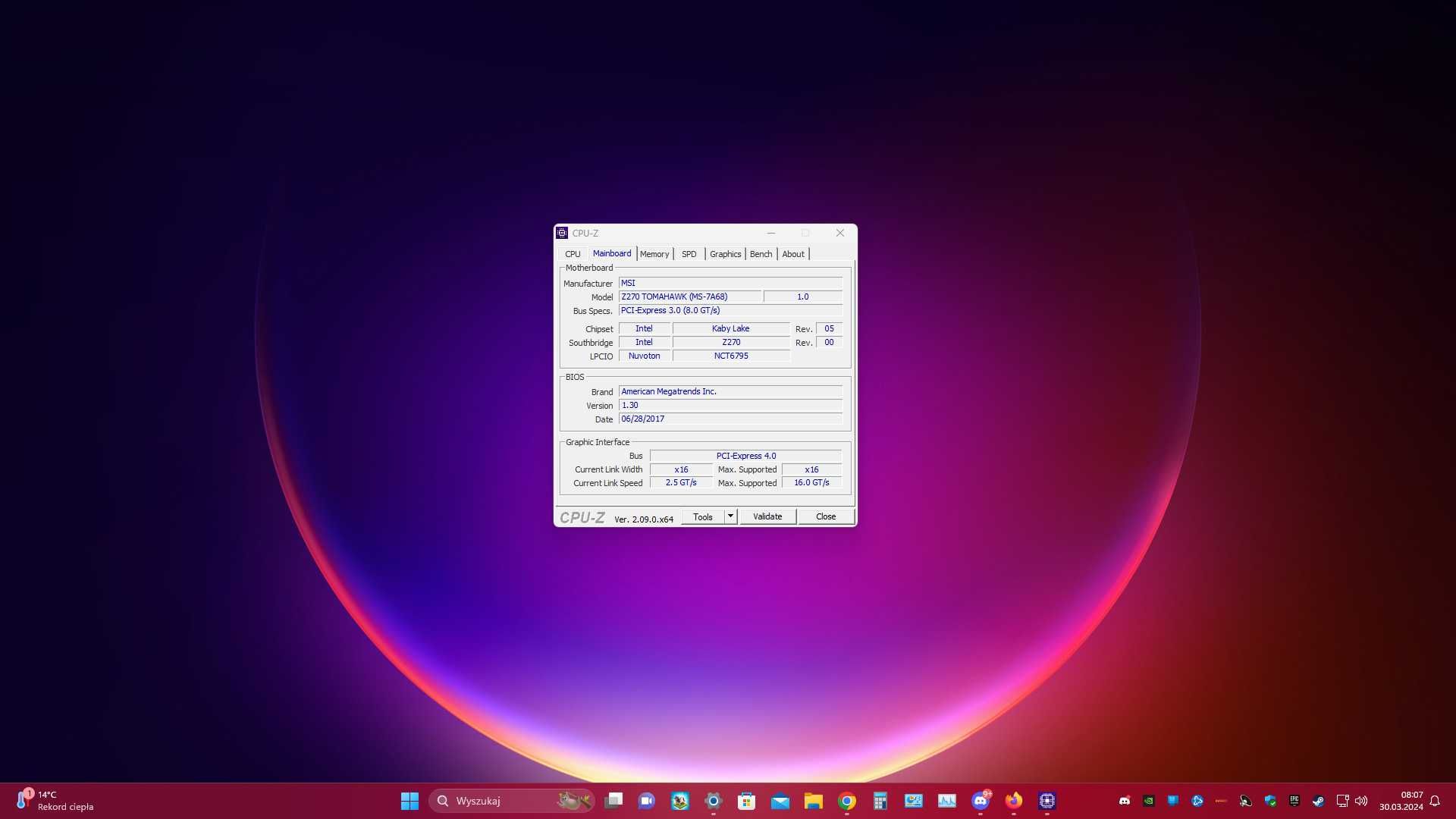
Task: Click the Steam tray icon
Action: [1319, 801]
